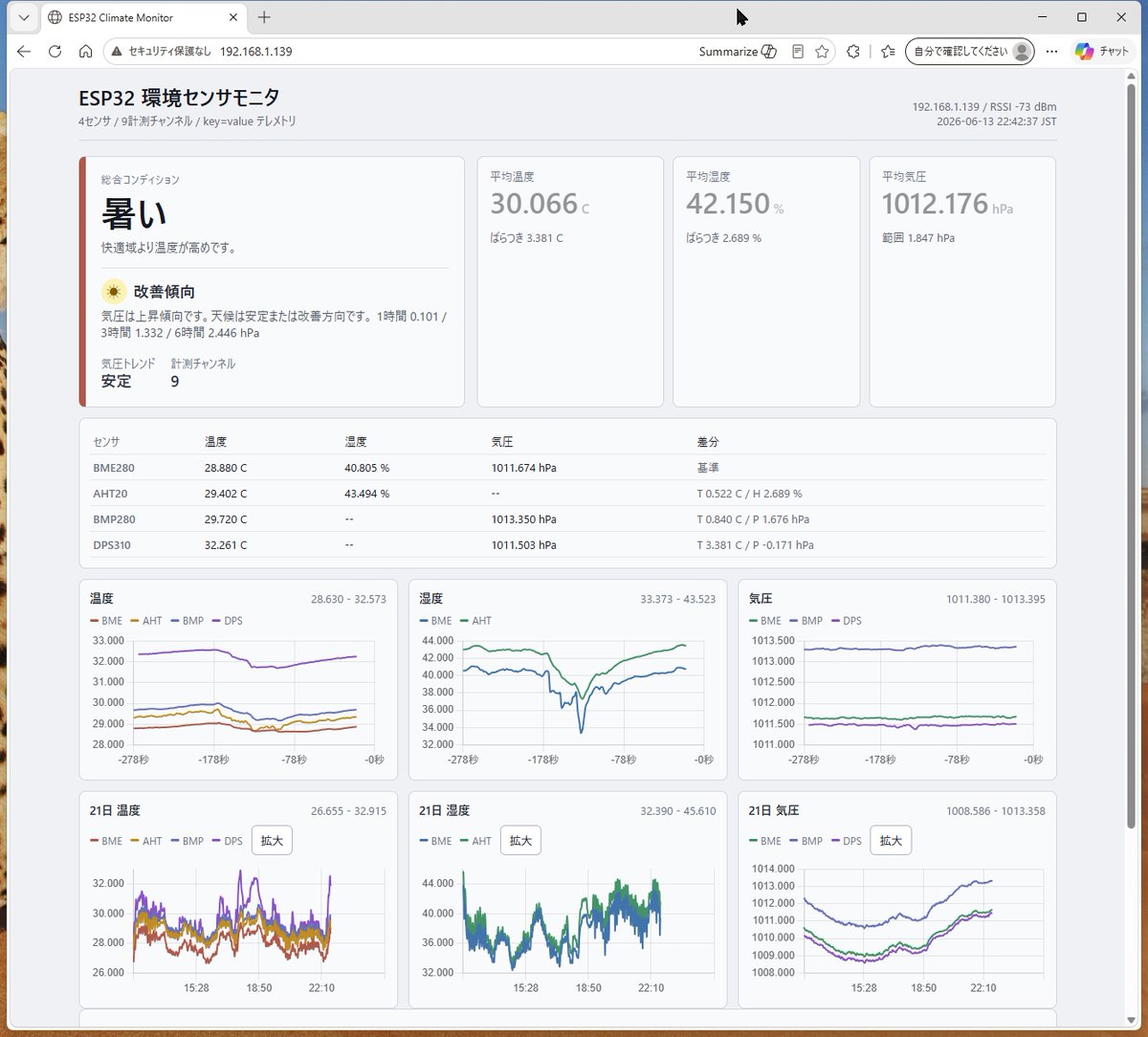The width and height of the screenshot is (1148, 1037).
Task: Reload the page with the refresh icon
Action: 55,52
